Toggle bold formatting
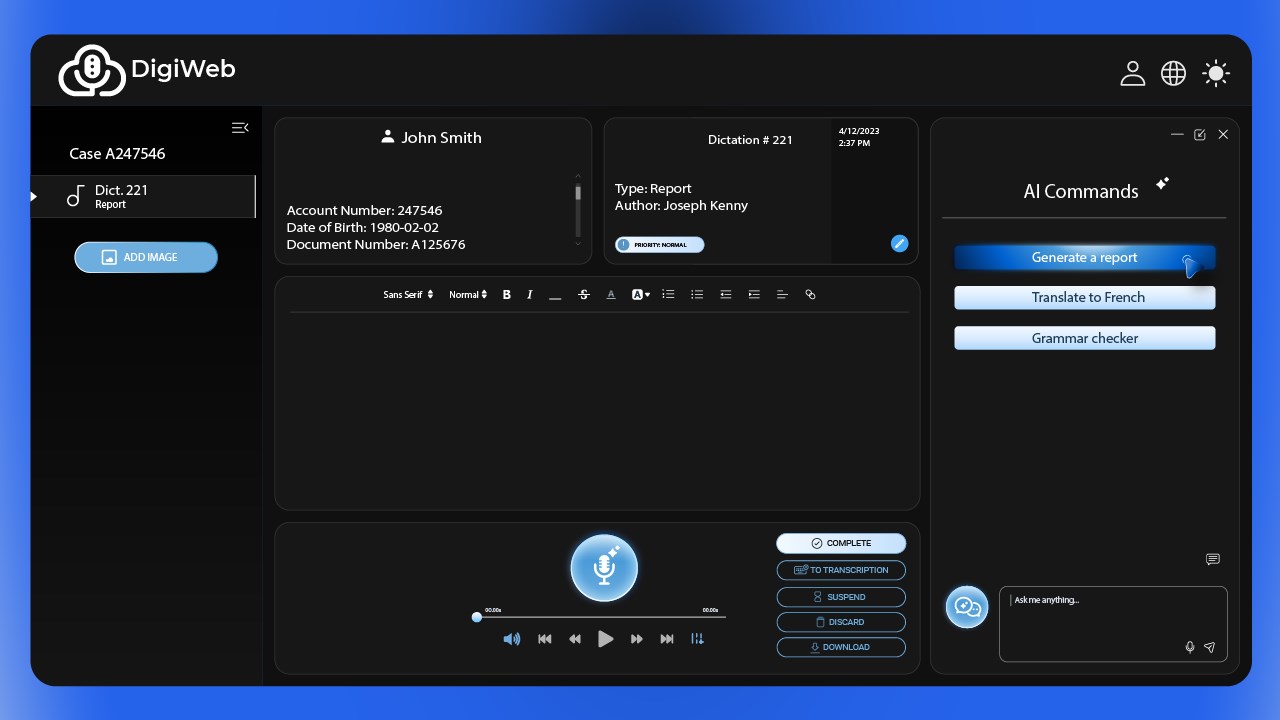 [507, 295]
